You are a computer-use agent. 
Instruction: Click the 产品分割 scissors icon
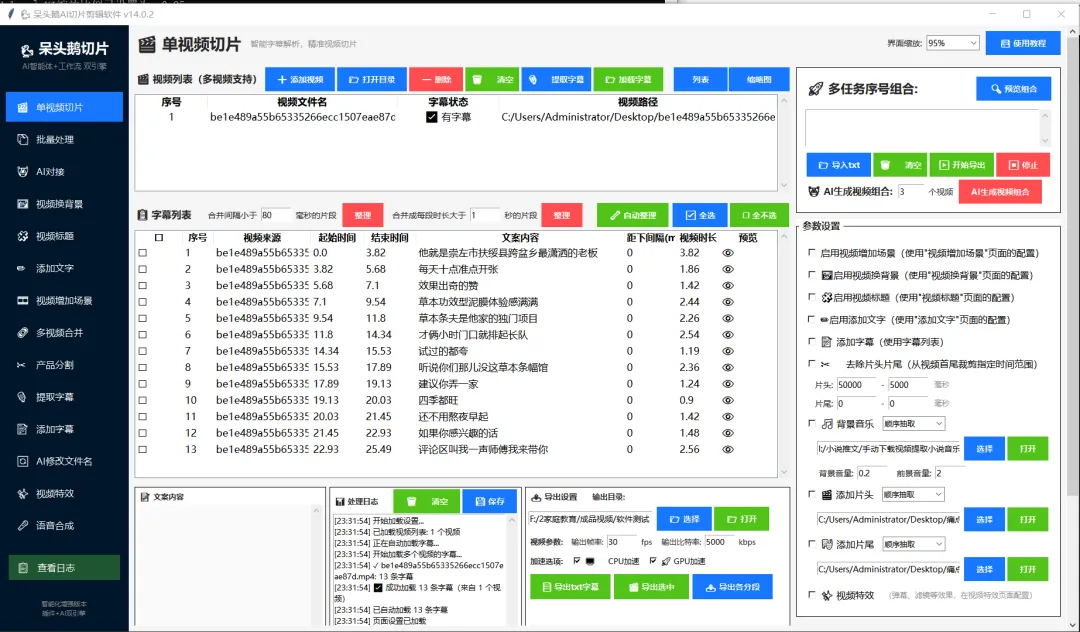pyautogui.click(x=23, y=365)
